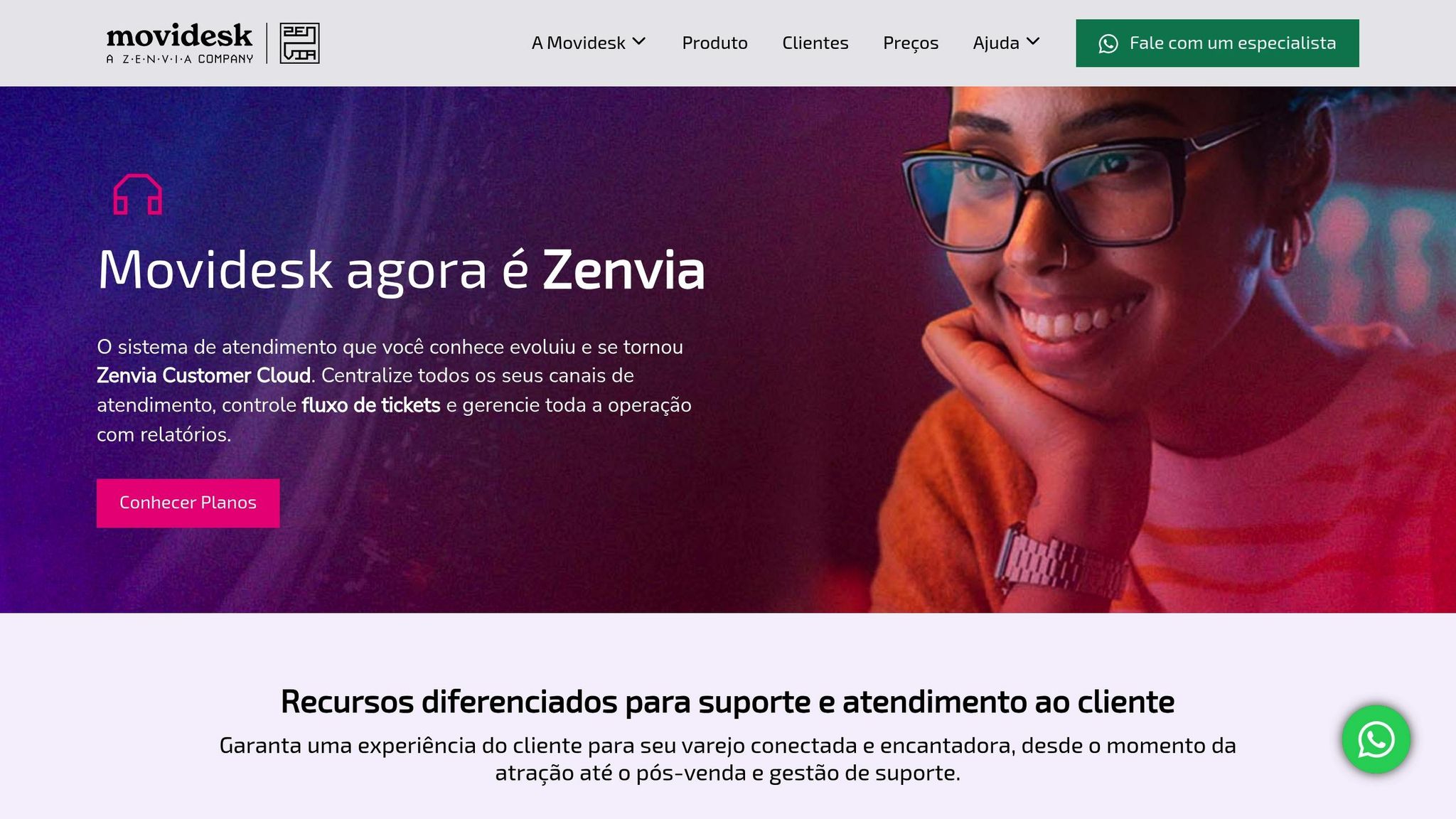The image size is (1456, 819).
Task: Click Fale com um especialista button
Action: [1217, 43]
